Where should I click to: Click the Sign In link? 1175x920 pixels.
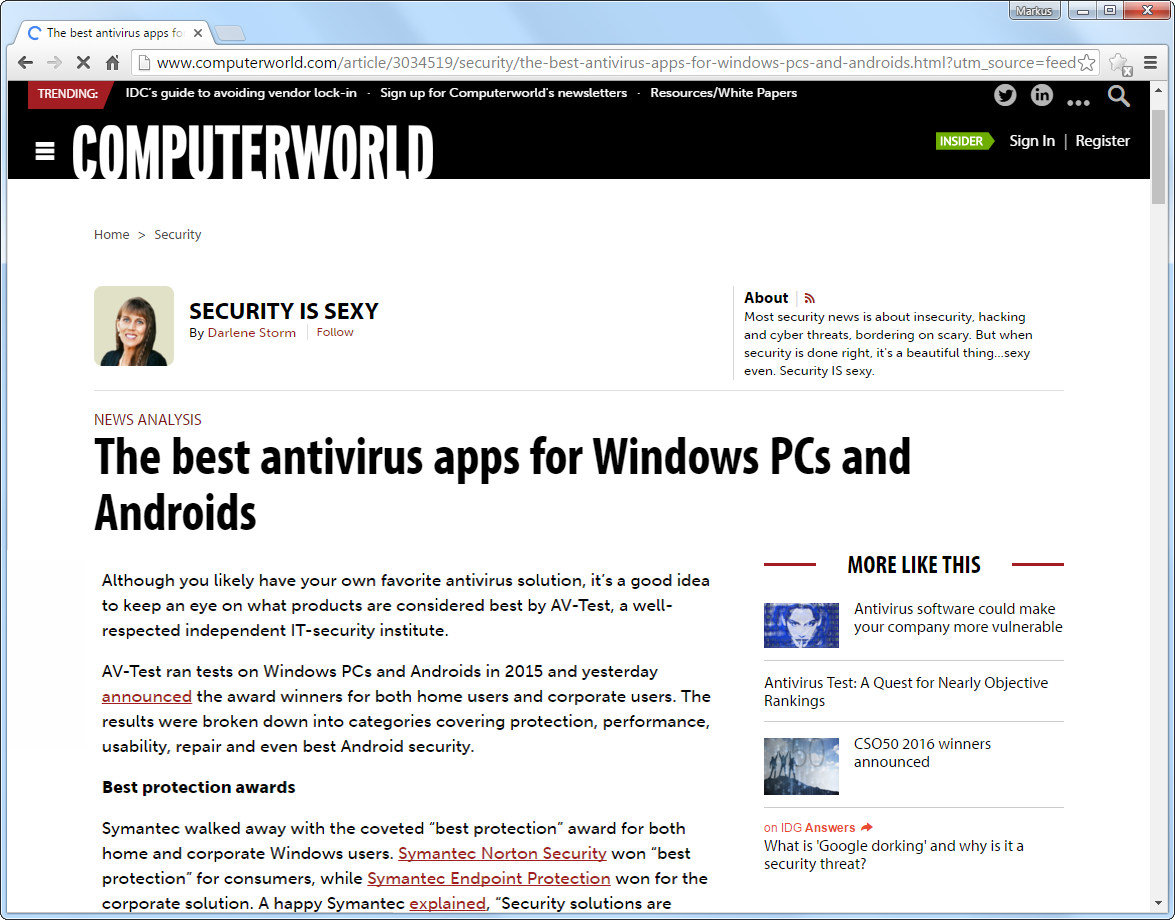1031,141
